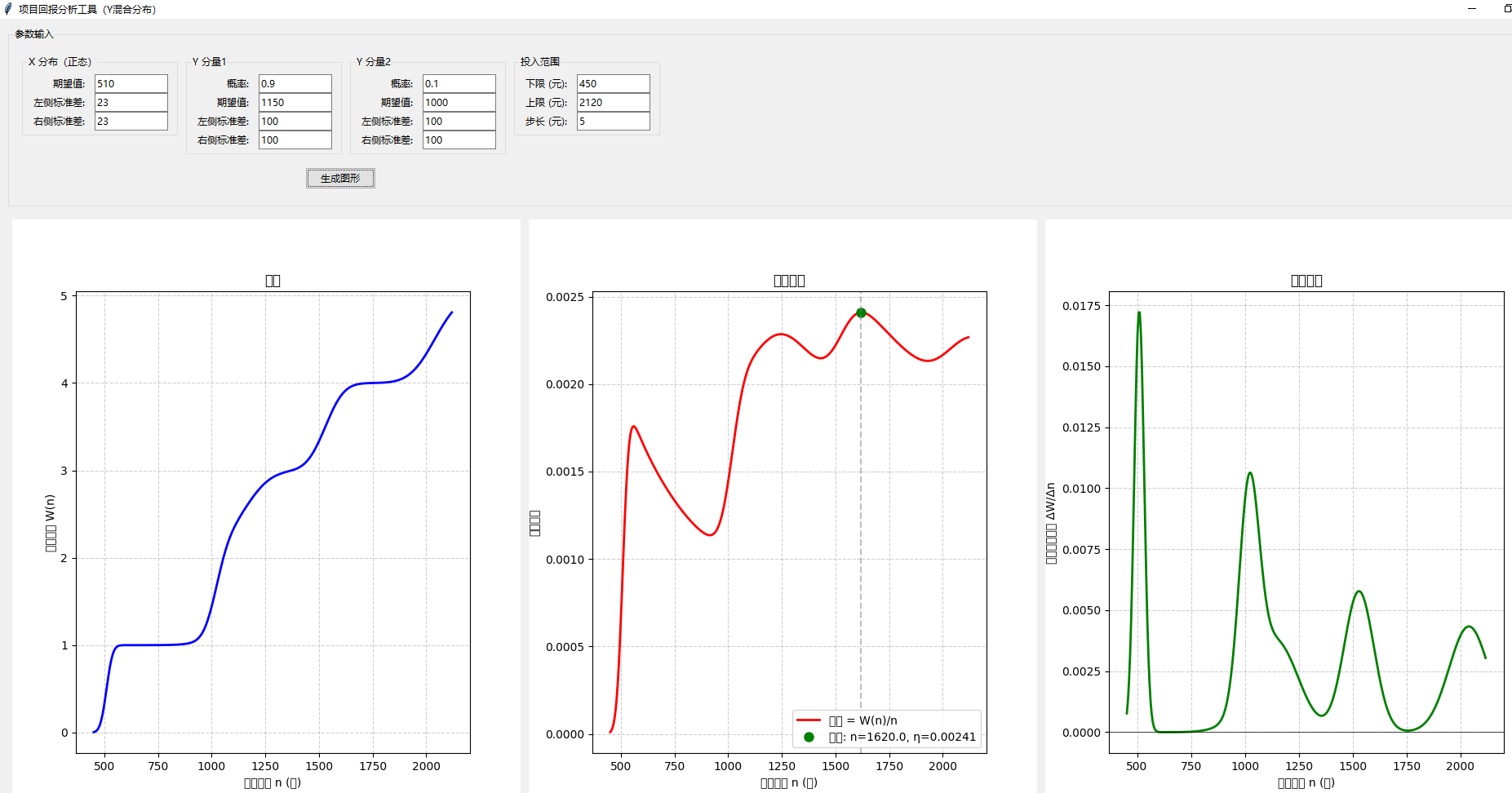
Task: Click the legend box in the middle chart
Action: pyautogui.click(x=886, y=729)
